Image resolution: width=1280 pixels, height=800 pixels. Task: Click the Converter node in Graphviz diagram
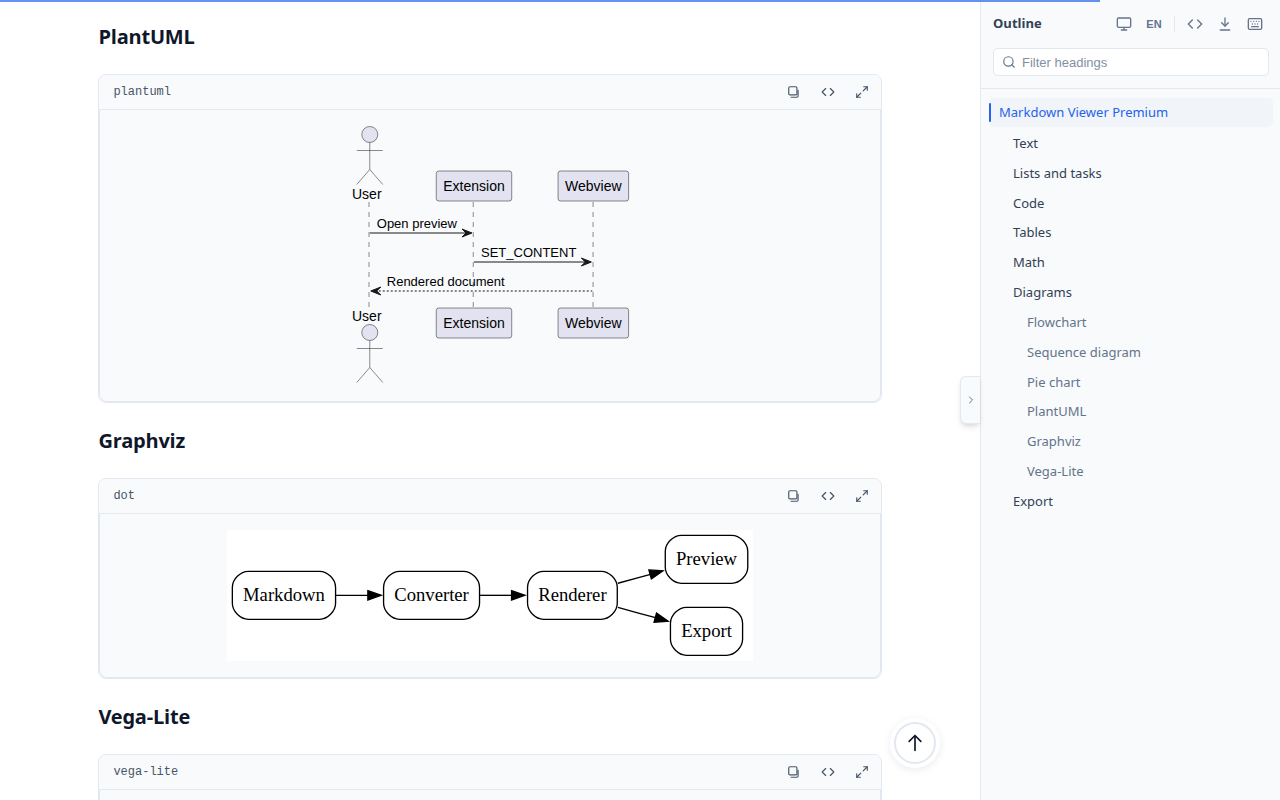[x=431, y=595]
